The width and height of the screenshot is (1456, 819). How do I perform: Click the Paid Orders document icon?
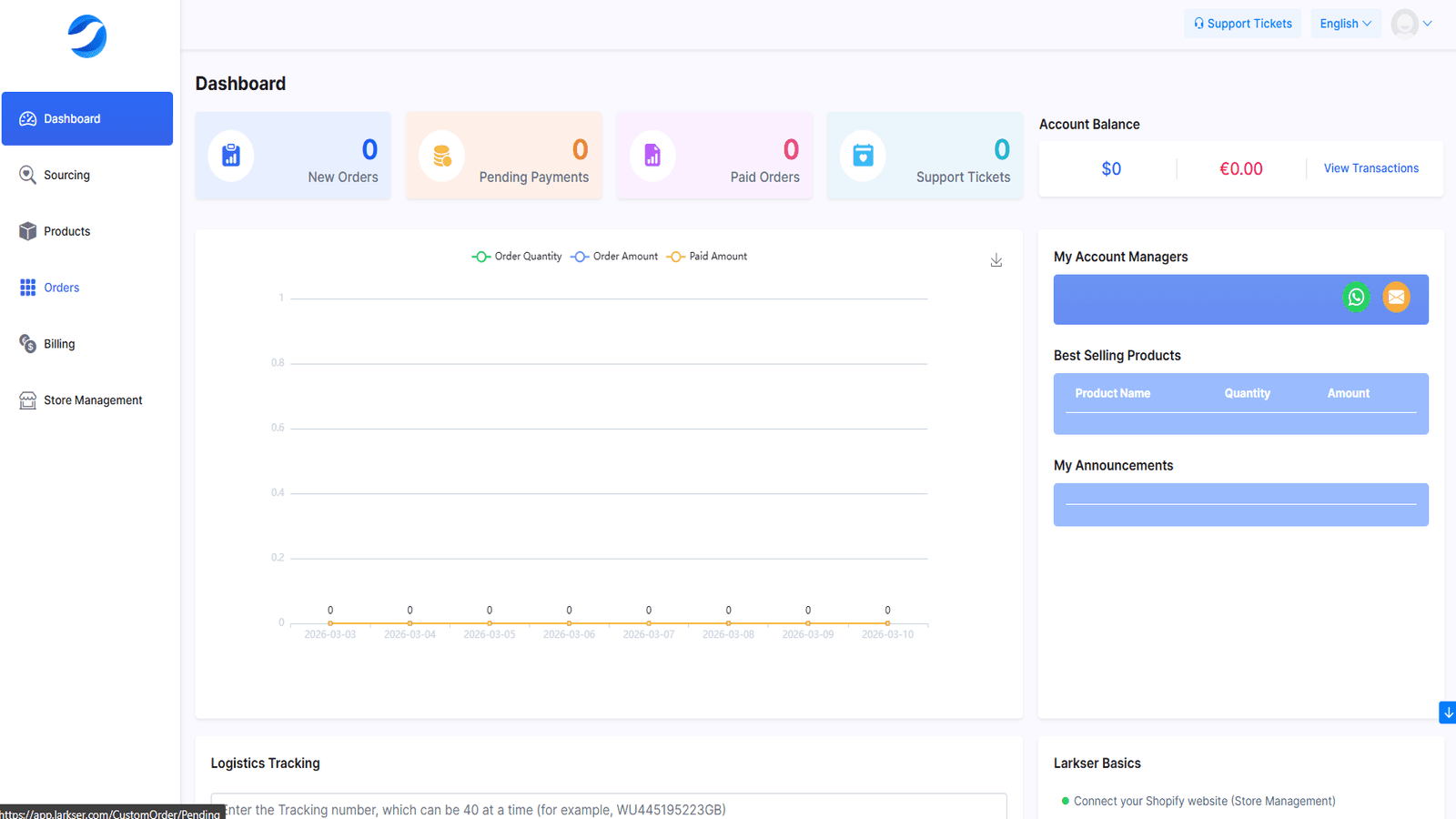tap(652, 156)
